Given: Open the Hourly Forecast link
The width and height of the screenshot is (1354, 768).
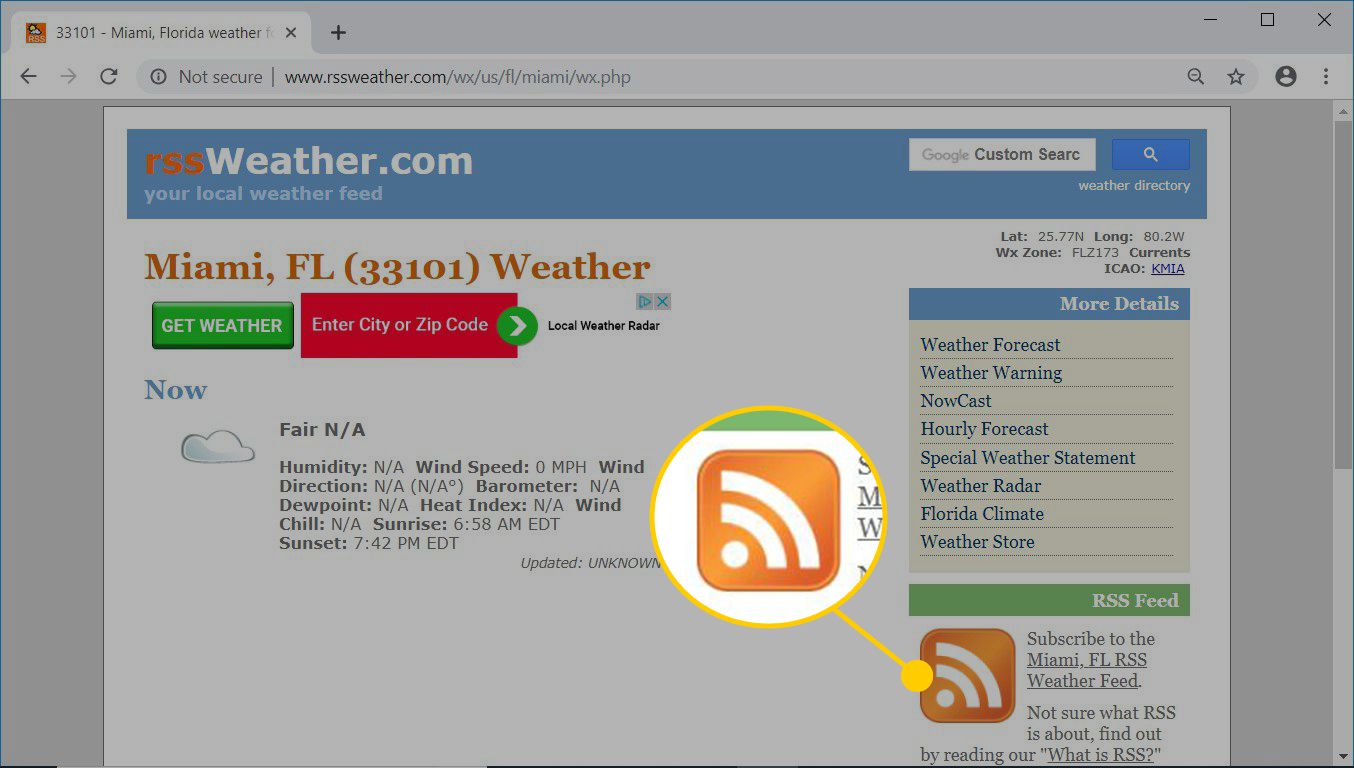Looking at the screenshot, I should click(984, 429).
